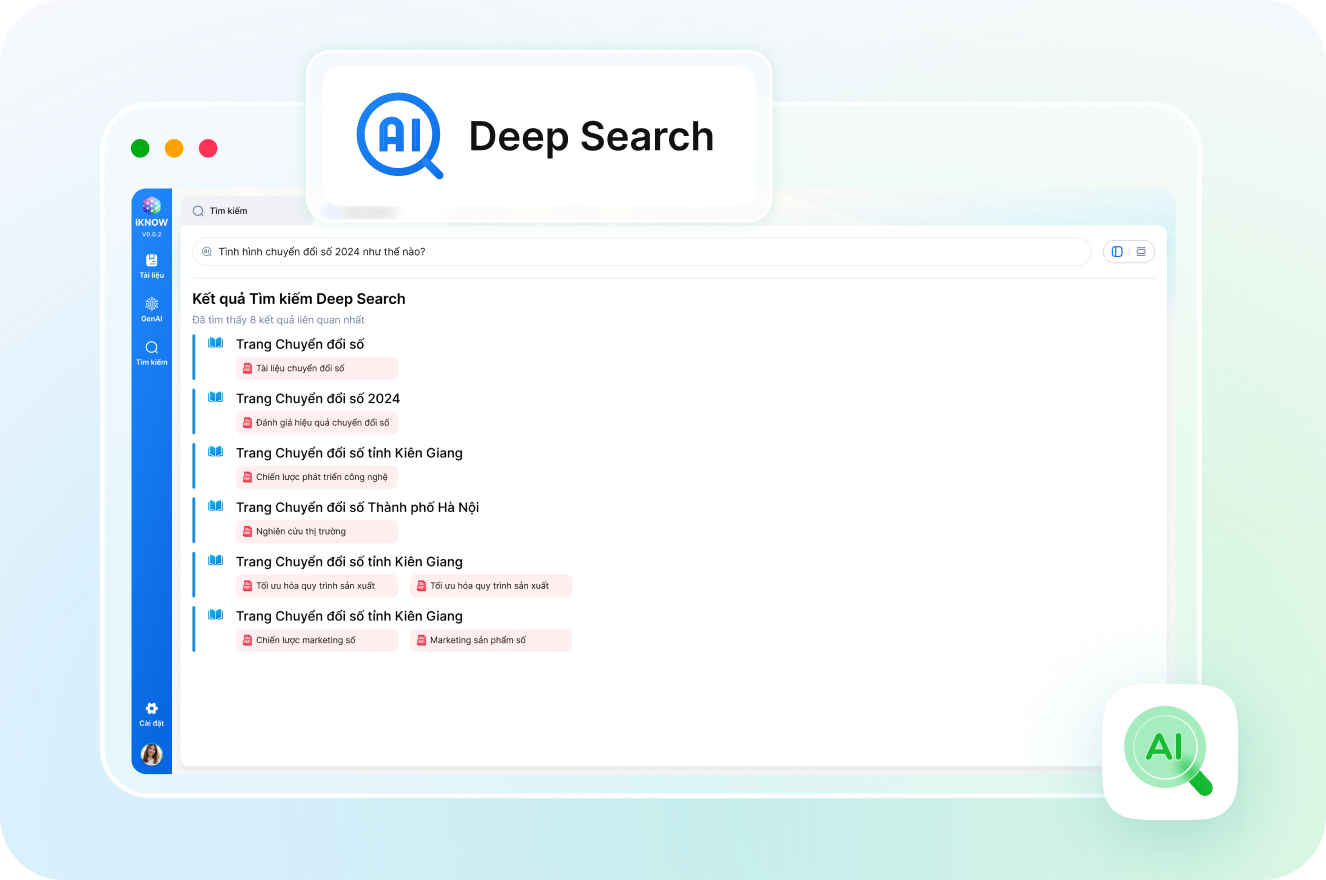This screenshot has height=880, width=1326.
Task: Open the Tài liệu chuyển đổi số PDF
Action: (x=316, y=368)
